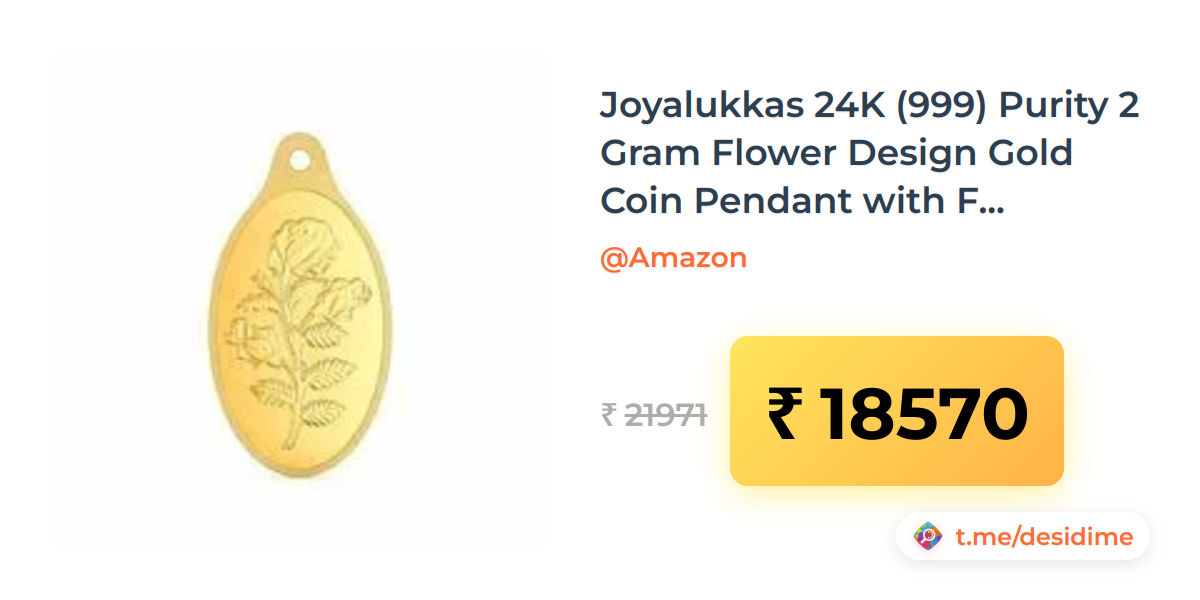Click the 18570 price number
Screen dimensions: 1200x600
[x=923, y=414]
